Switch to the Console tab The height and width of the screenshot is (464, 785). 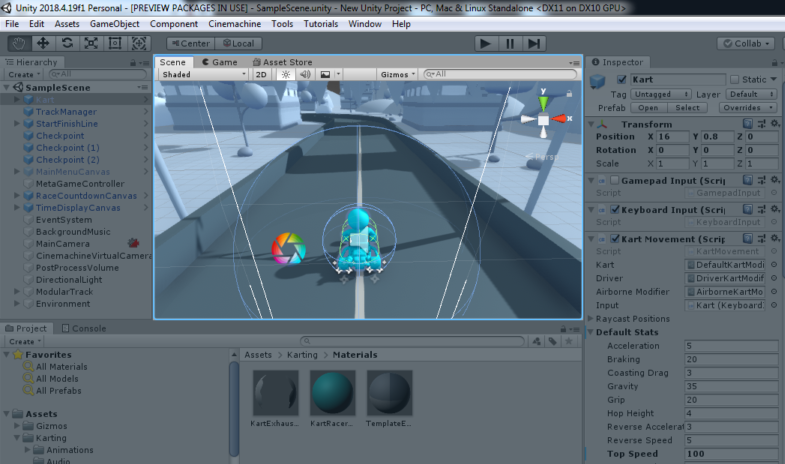84,328
